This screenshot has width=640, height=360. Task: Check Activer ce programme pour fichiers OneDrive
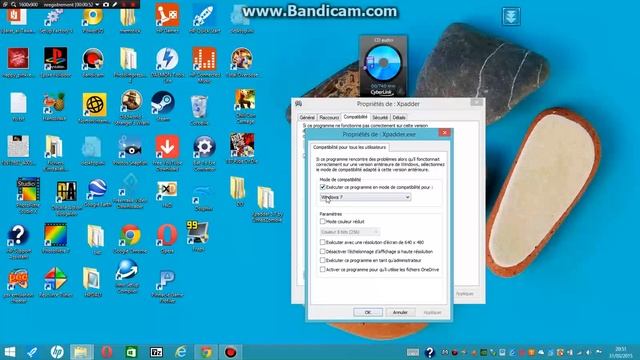pyautogui.click(x=323, y=269)
